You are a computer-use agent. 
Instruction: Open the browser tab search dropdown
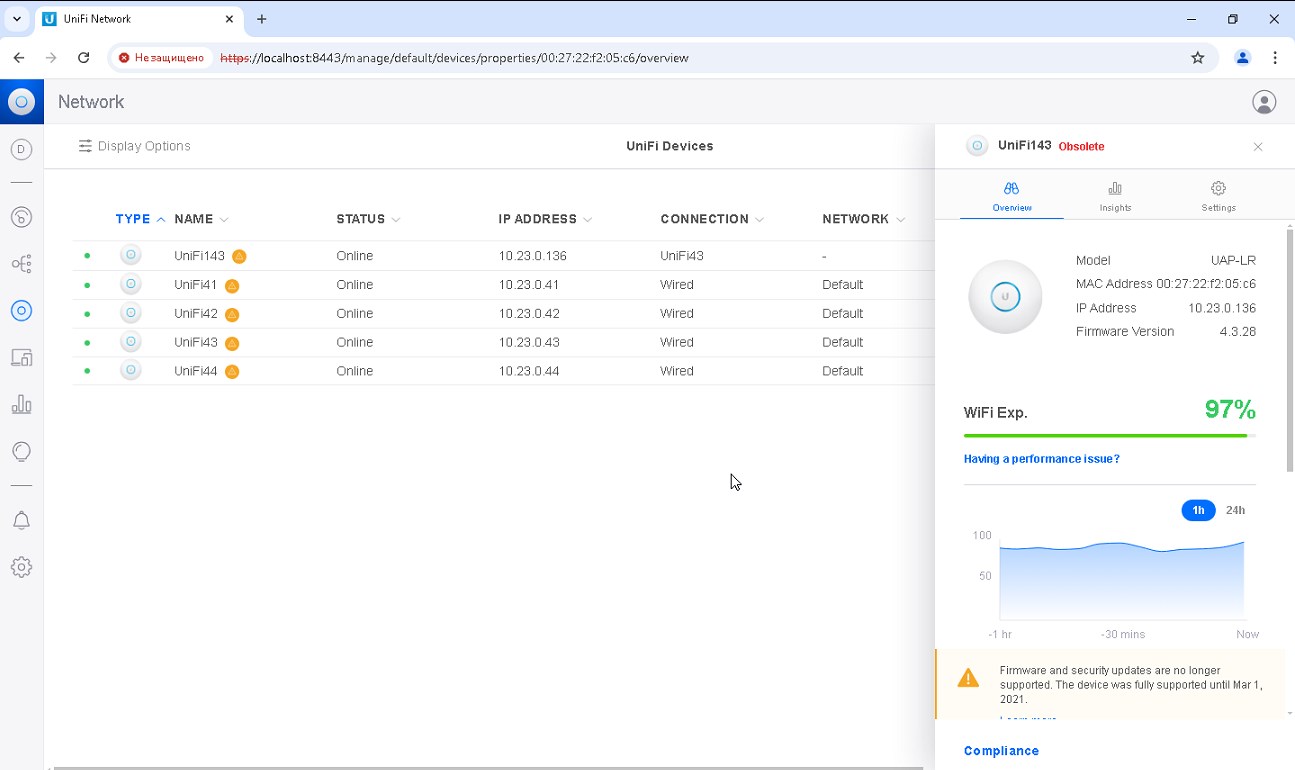click(16, 19)
